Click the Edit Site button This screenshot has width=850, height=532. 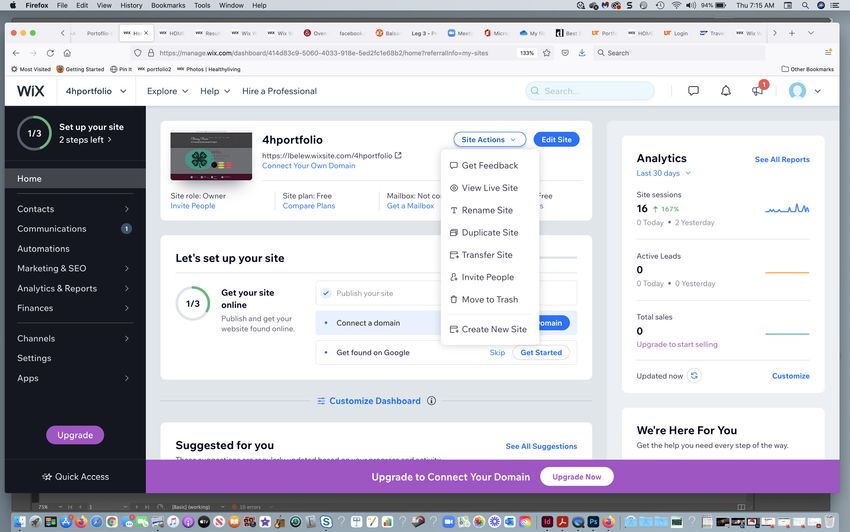(x=556, y=139)
